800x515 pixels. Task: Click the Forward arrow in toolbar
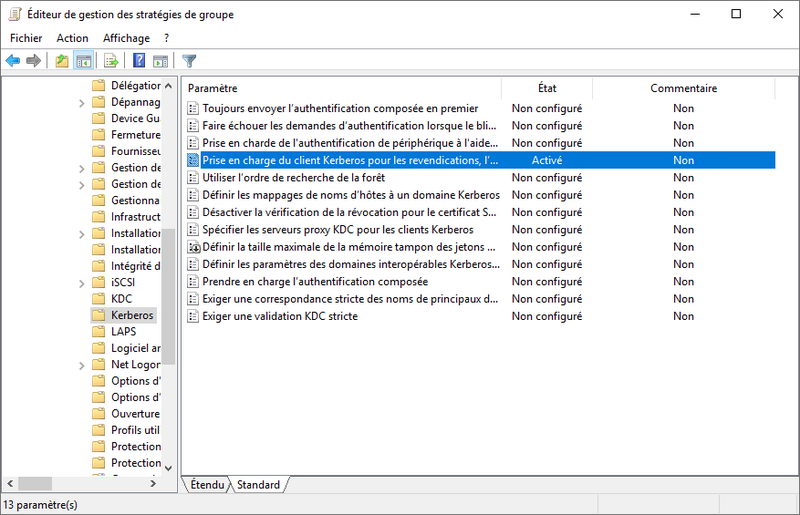click(33, 61)
